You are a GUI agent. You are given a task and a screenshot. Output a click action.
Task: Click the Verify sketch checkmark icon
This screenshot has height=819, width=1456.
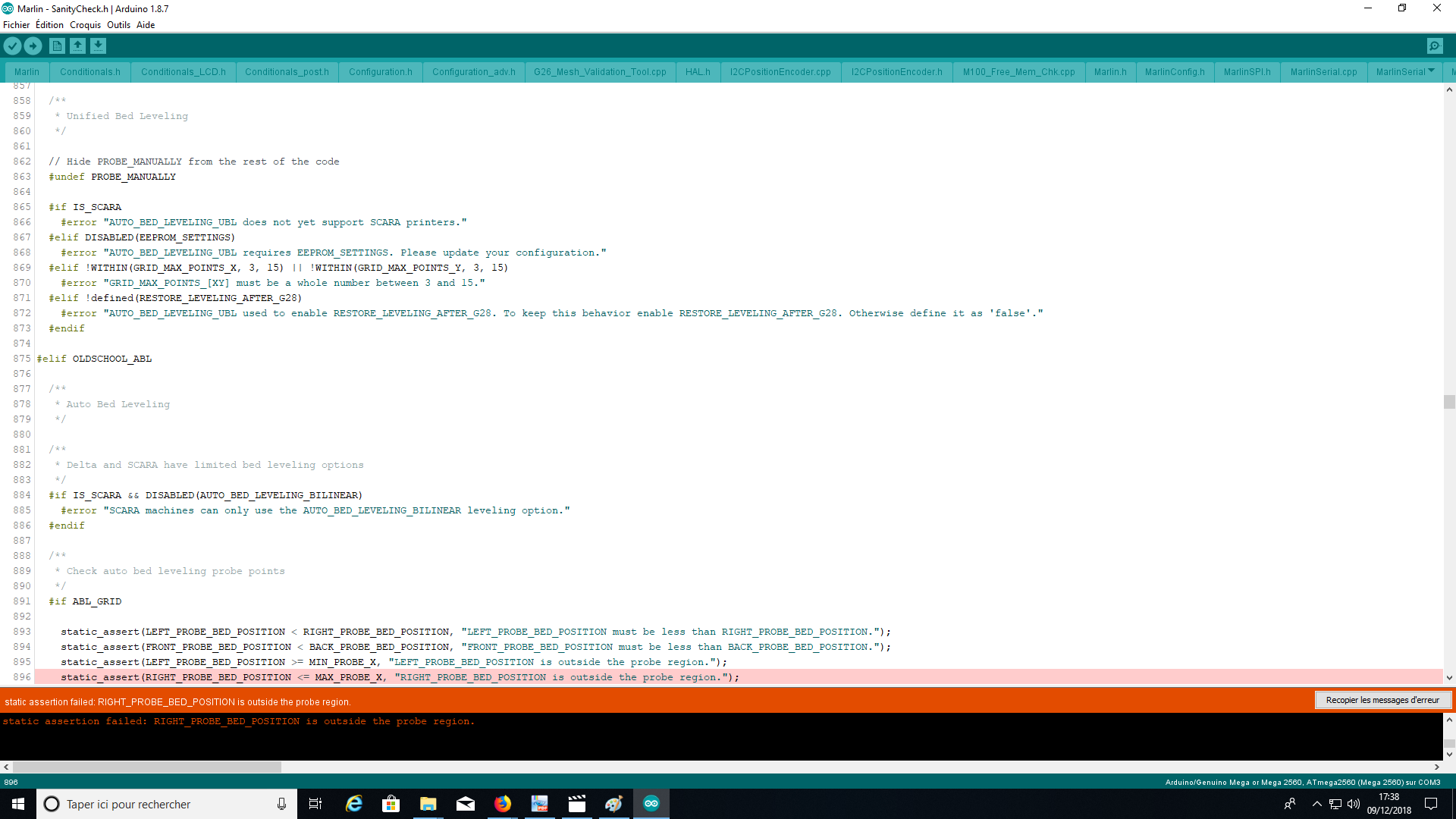pos(12,46)
